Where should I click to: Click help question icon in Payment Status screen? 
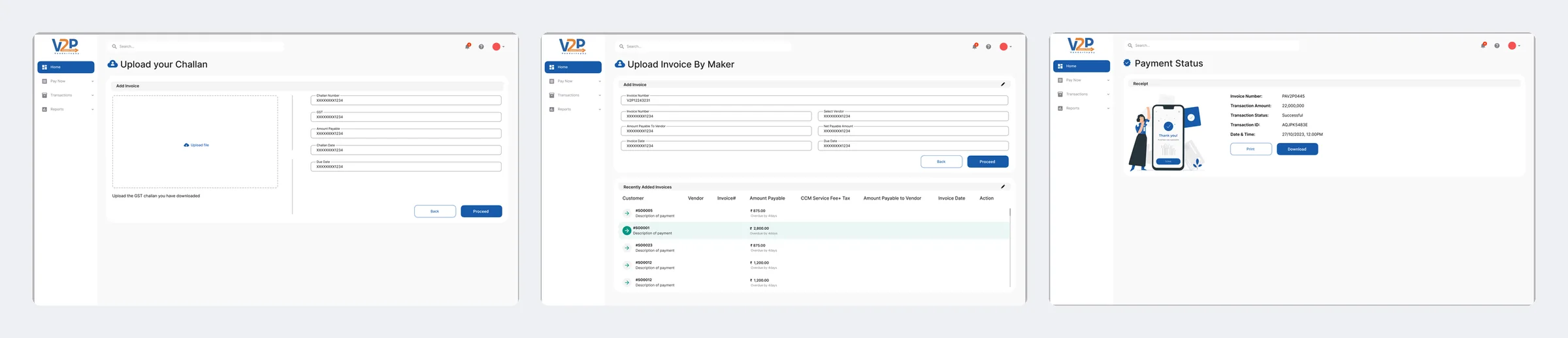(x=1497, y=46)
